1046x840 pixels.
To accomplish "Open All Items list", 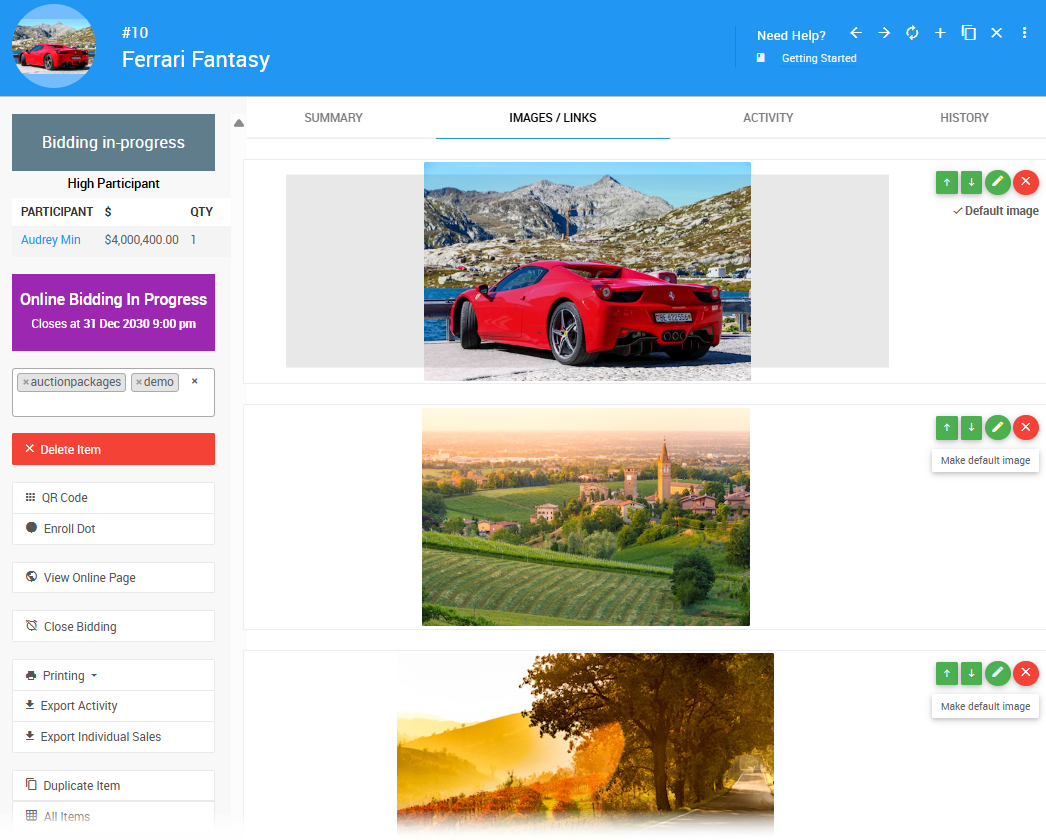I will [113, 817].
